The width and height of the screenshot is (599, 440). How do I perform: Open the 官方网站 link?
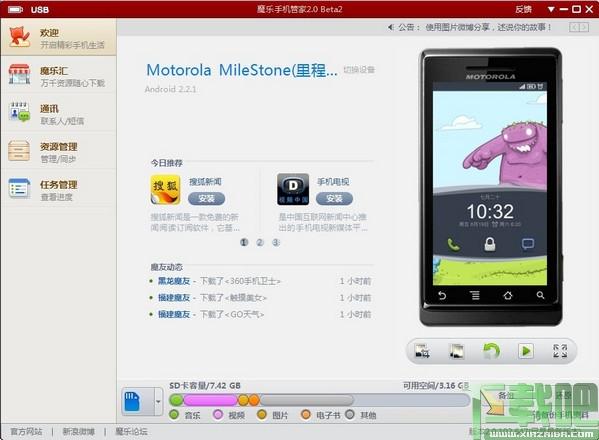[x=26, y=432]
